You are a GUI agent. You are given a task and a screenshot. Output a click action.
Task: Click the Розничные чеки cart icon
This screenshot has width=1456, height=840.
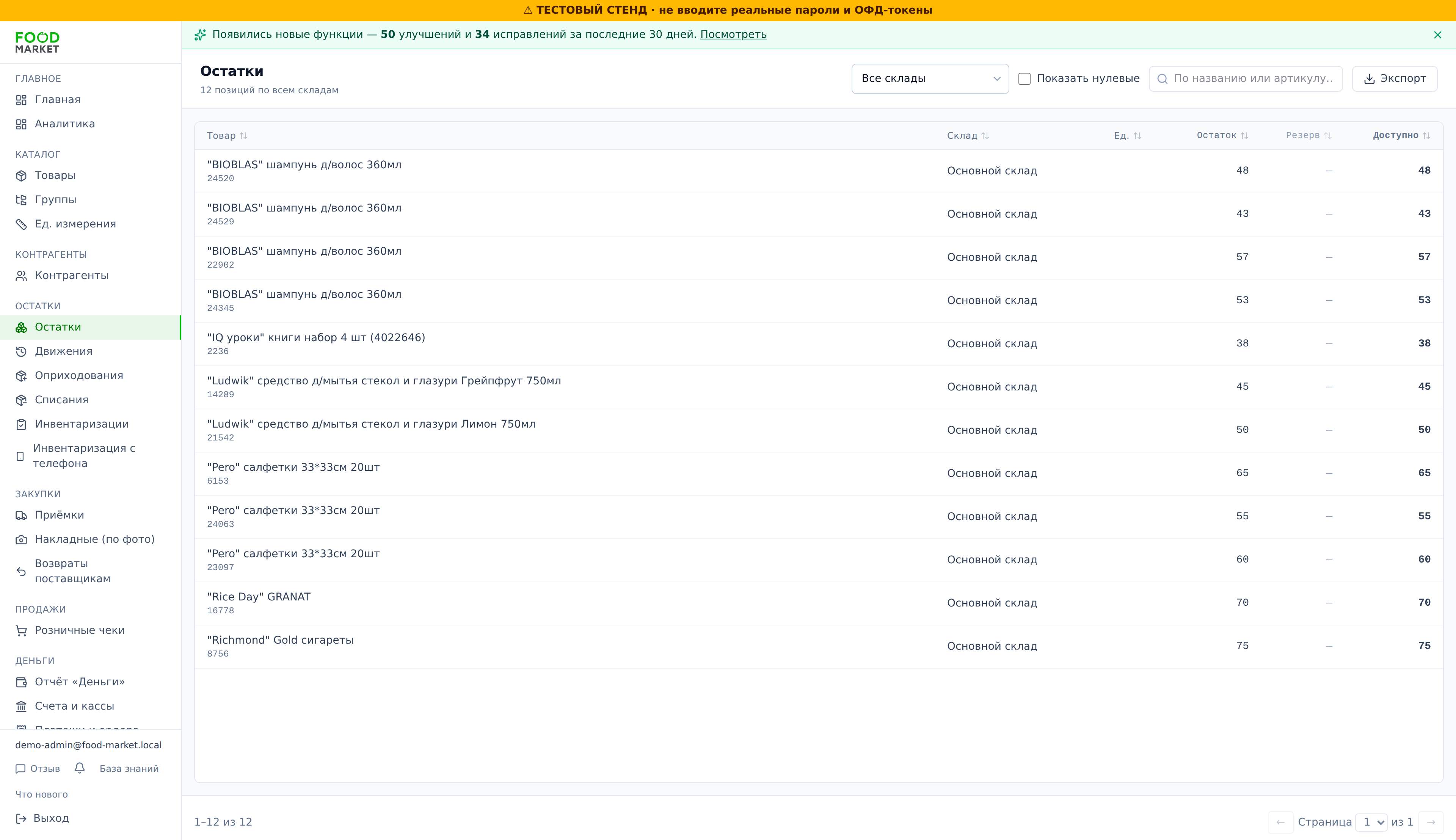click(21, 631)
